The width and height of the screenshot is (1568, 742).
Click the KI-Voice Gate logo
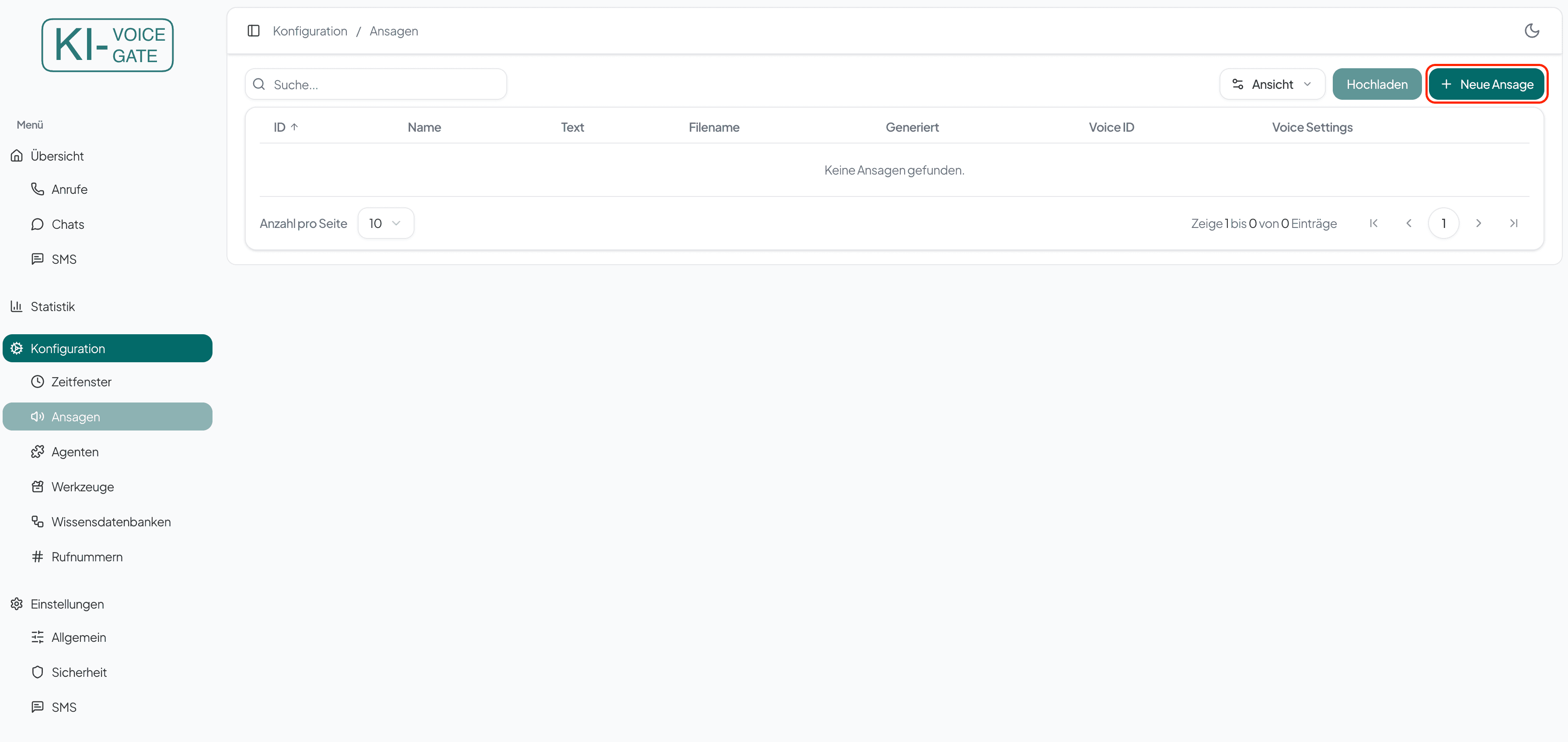(x=107, y=45)
